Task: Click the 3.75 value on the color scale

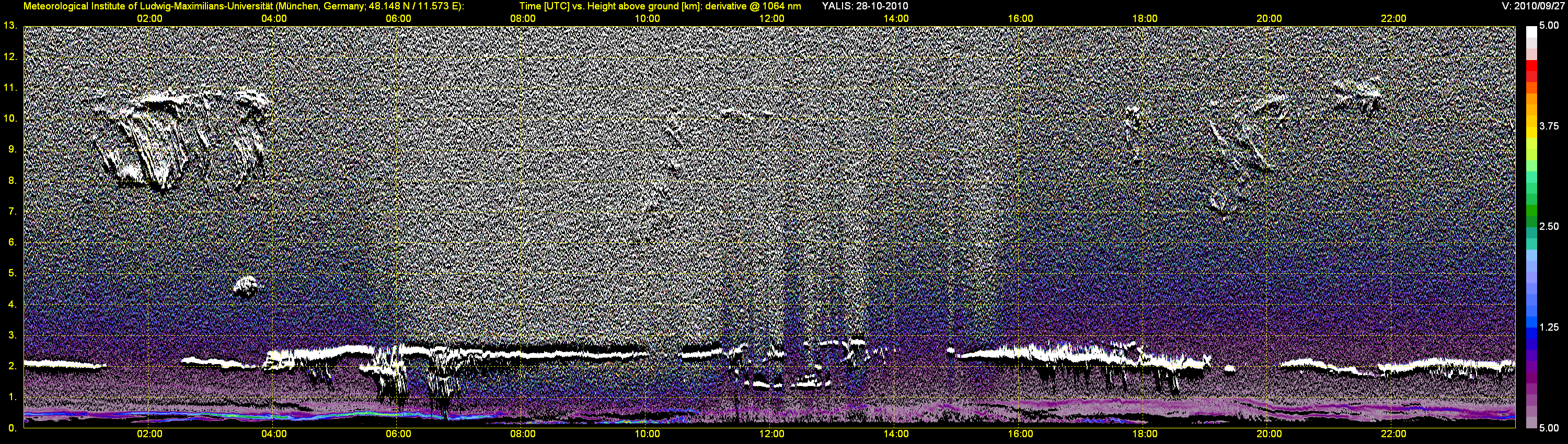Action: 1549,126
